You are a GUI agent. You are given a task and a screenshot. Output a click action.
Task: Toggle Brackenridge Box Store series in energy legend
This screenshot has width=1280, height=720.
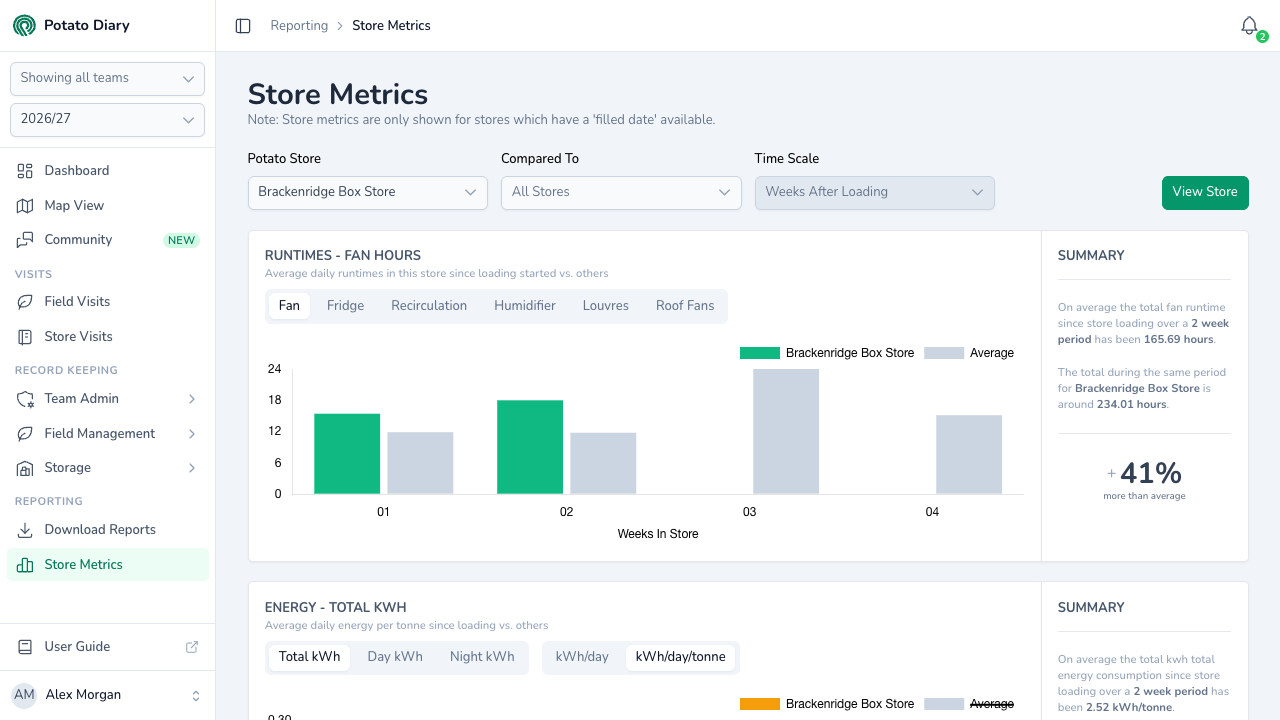pyautogui.click(x=827, y=704)
